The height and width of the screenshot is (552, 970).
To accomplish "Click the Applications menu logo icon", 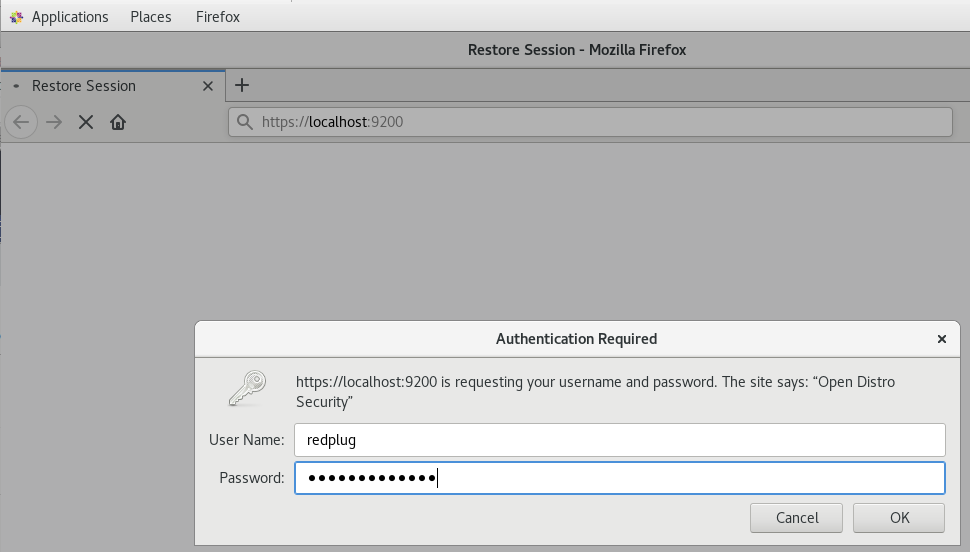I will 17,17.
